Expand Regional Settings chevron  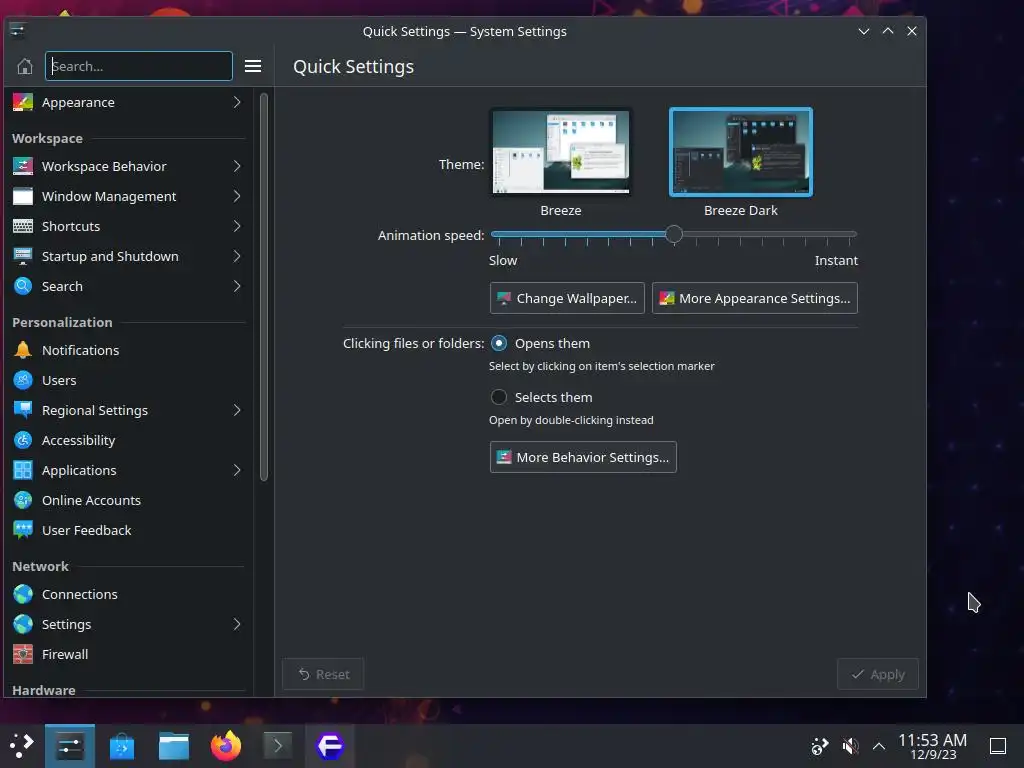pyautogui.click(x=237, y=411)
